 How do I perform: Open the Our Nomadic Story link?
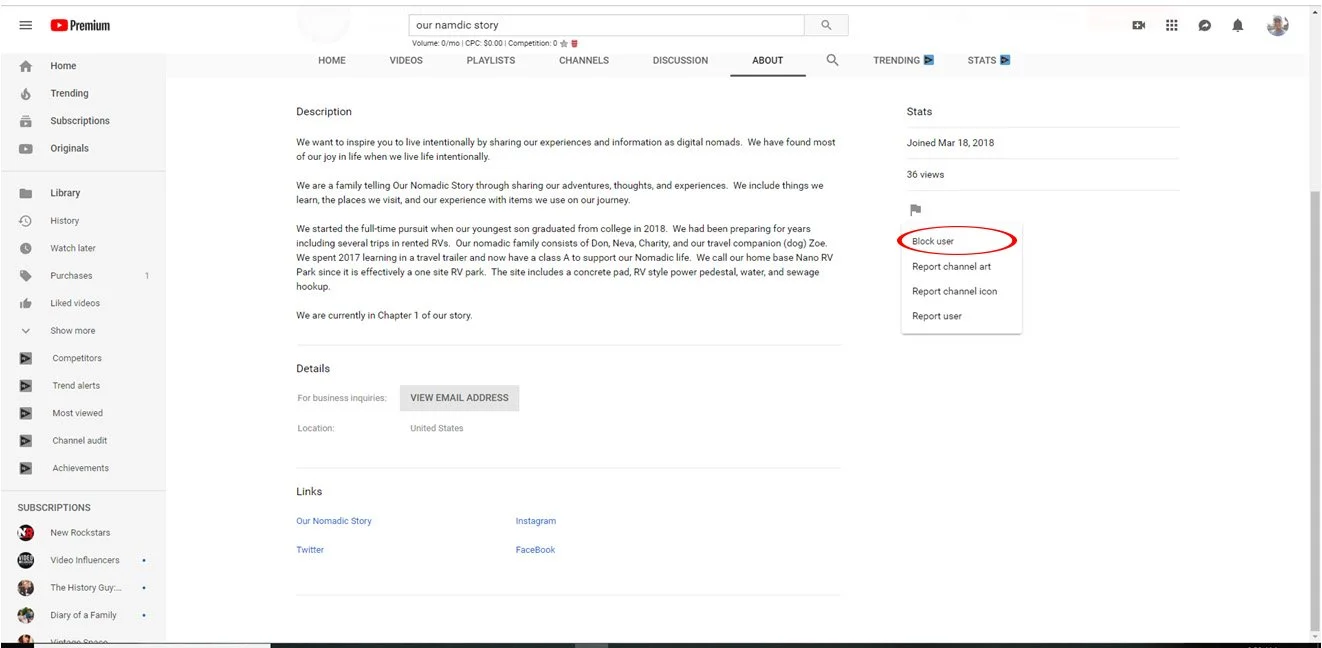(334, 521)
